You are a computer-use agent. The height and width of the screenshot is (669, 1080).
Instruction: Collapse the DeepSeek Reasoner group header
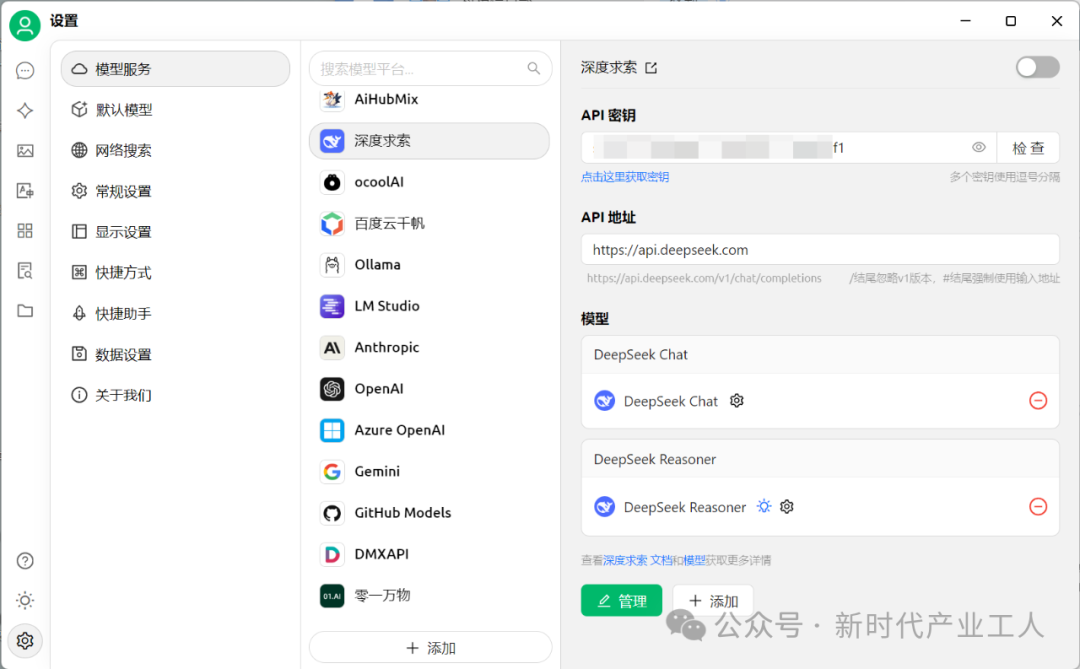tap(820, 460)
